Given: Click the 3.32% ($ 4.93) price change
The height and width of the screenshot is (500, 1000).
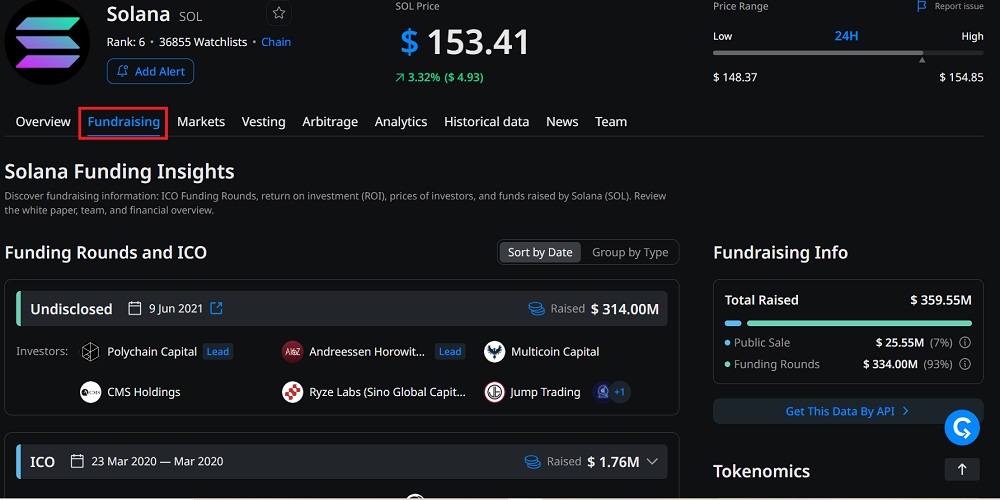Looking at the screenshot, I should tap(439, 78).
